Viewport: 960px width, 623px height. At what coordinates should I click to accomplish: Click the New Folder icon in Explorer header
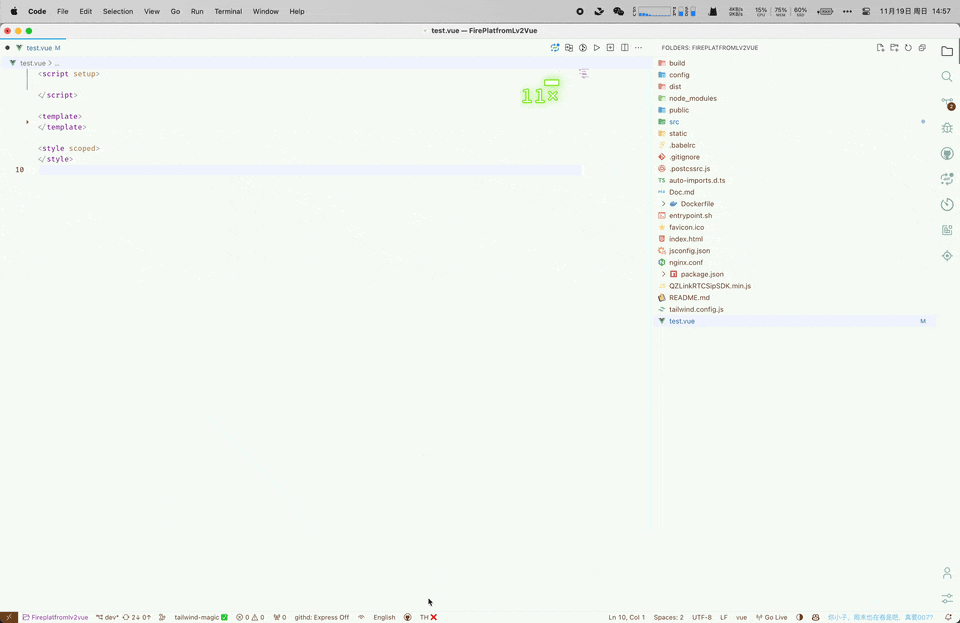click(894, 47)
